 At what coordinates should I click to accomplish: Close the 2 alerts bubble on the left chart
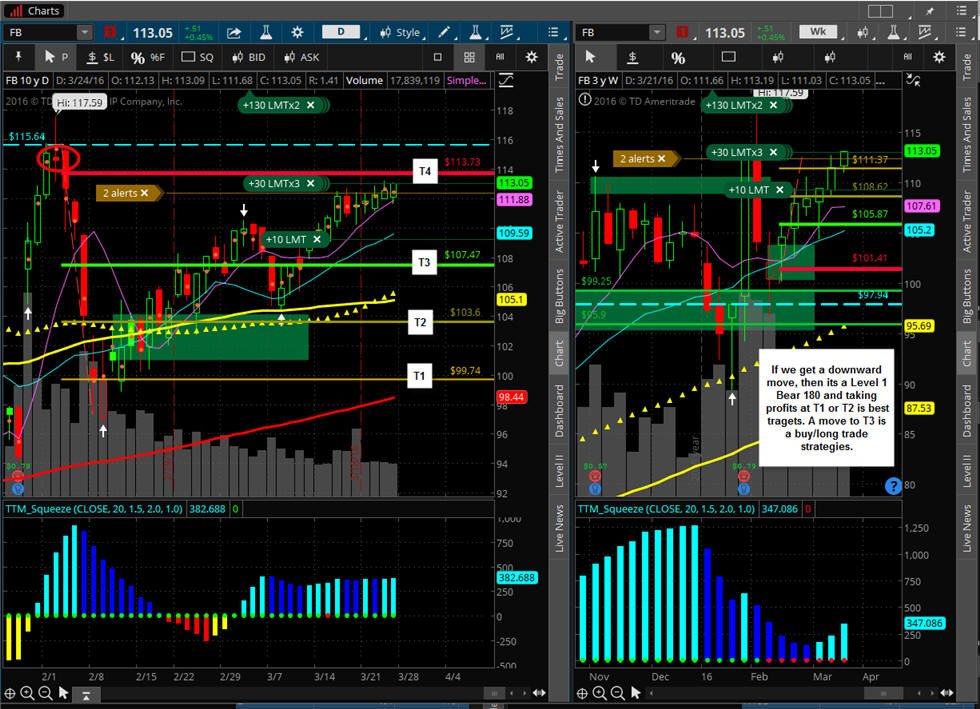[144, 193]
